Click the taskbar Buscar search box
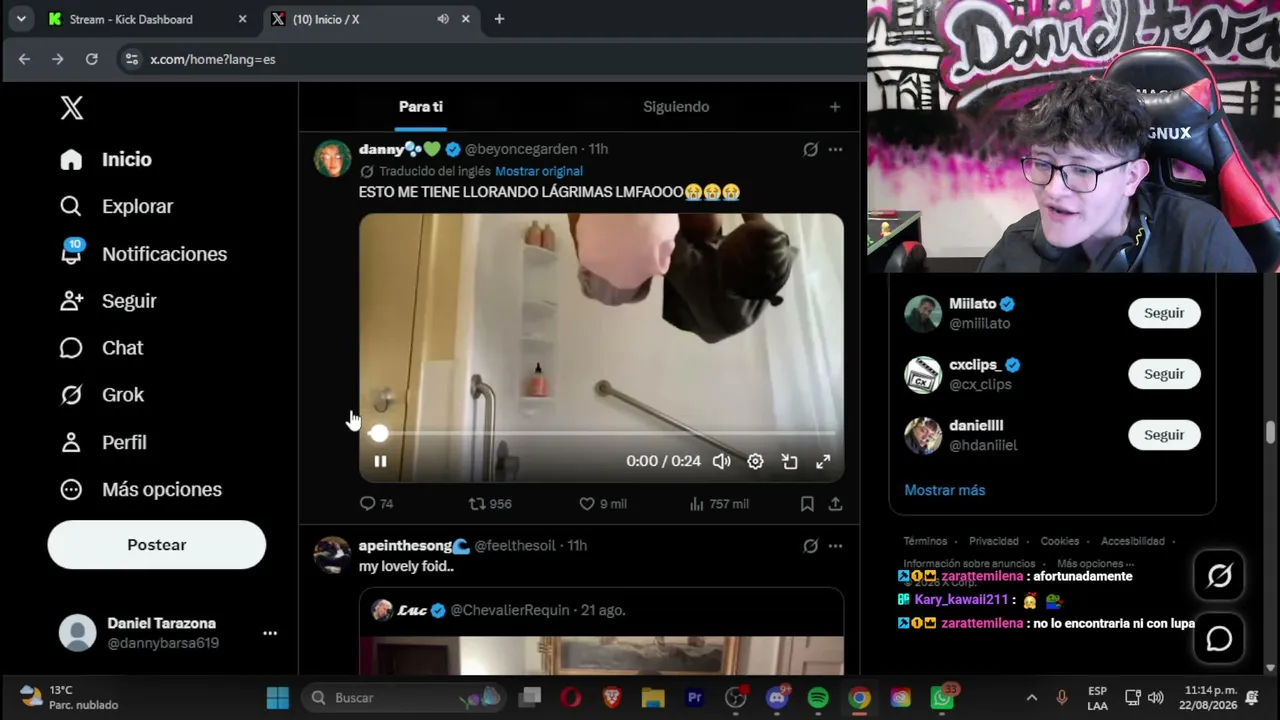This screenshot has height=720, width=1280. 405,698
